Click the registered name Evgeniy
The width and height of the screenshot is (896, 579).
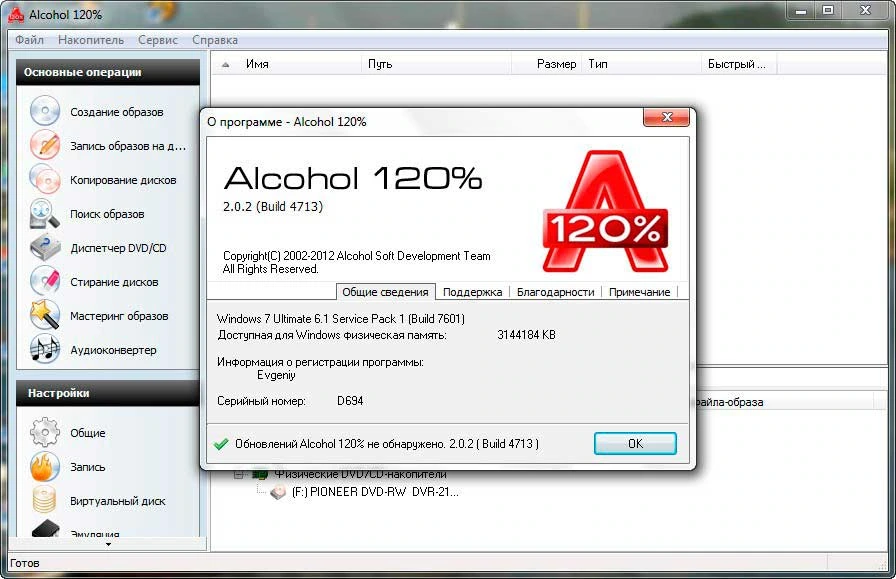pos(276,376)
